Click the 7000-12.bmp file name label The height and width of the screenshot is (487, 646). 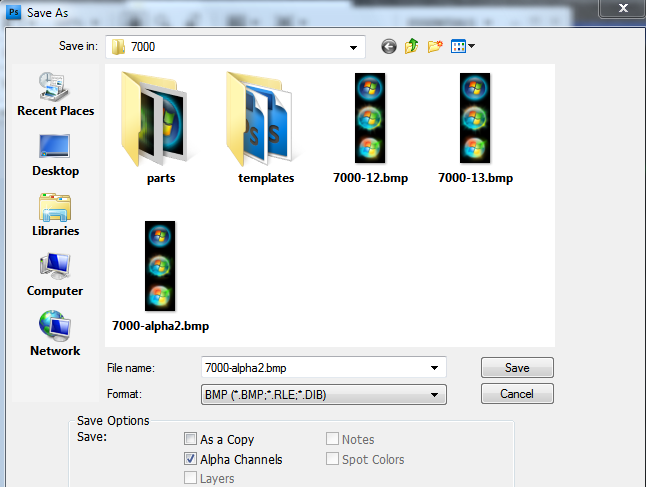[x=370, y=178]
